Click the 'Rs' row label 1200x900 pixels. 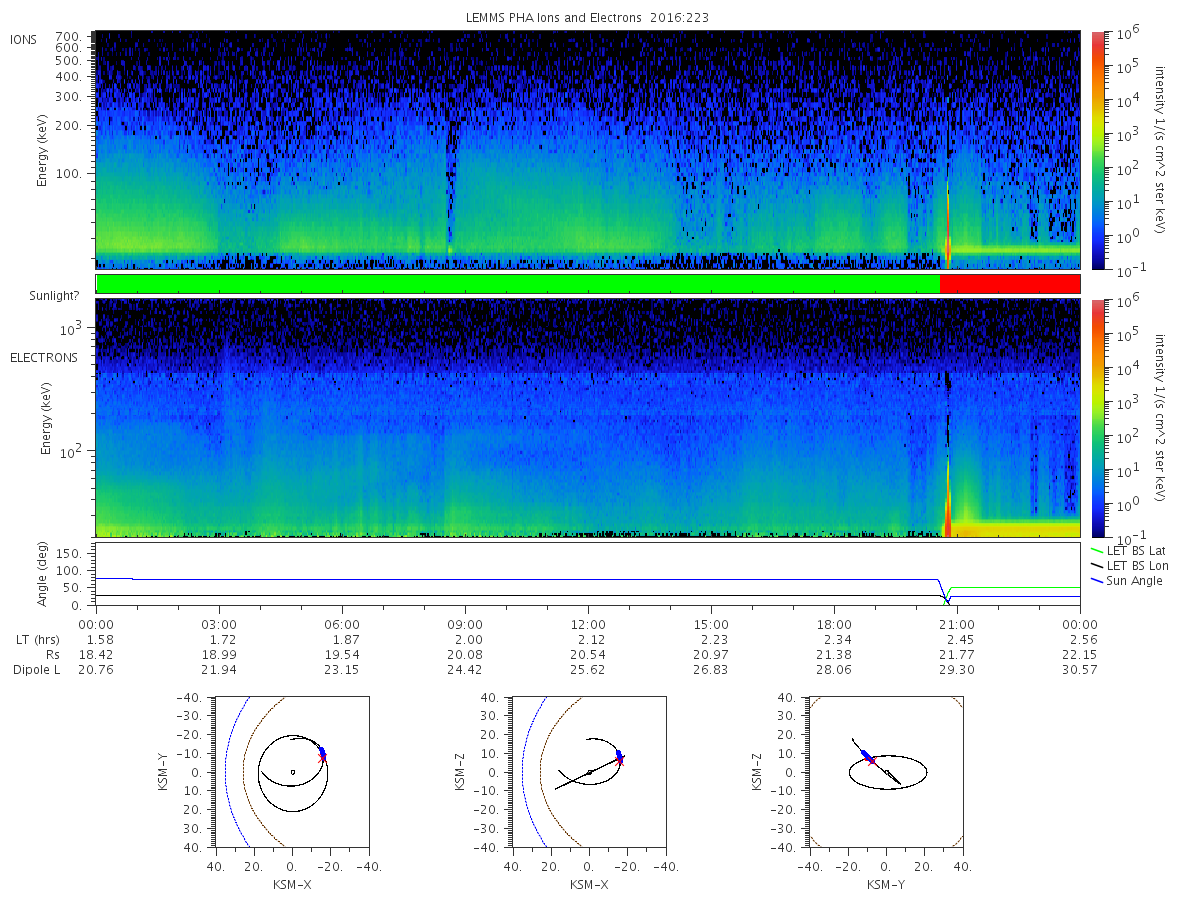pos(52,654)
